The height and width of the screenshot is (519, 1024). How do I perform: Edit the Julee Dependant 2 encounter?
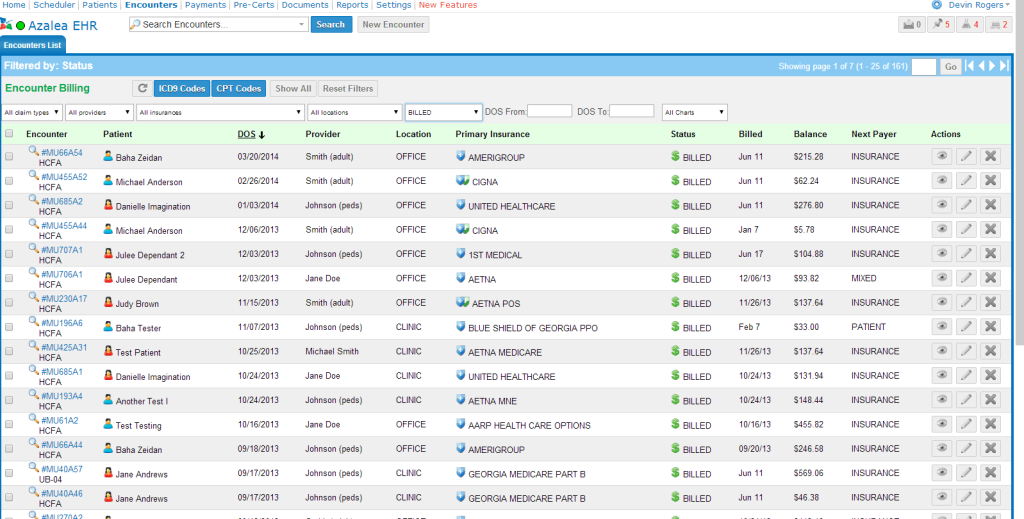click(x=966, y=254)
